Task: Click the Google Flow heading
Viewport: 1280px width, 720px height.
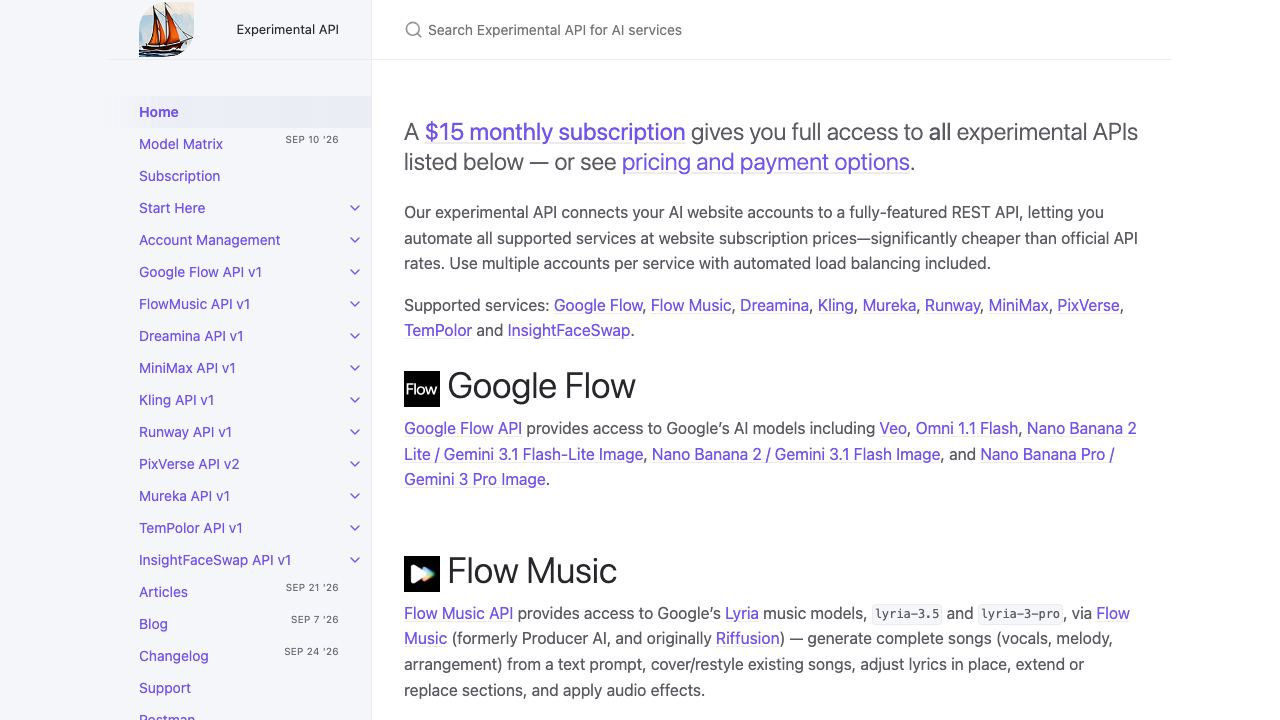Action: click(542, 386)
